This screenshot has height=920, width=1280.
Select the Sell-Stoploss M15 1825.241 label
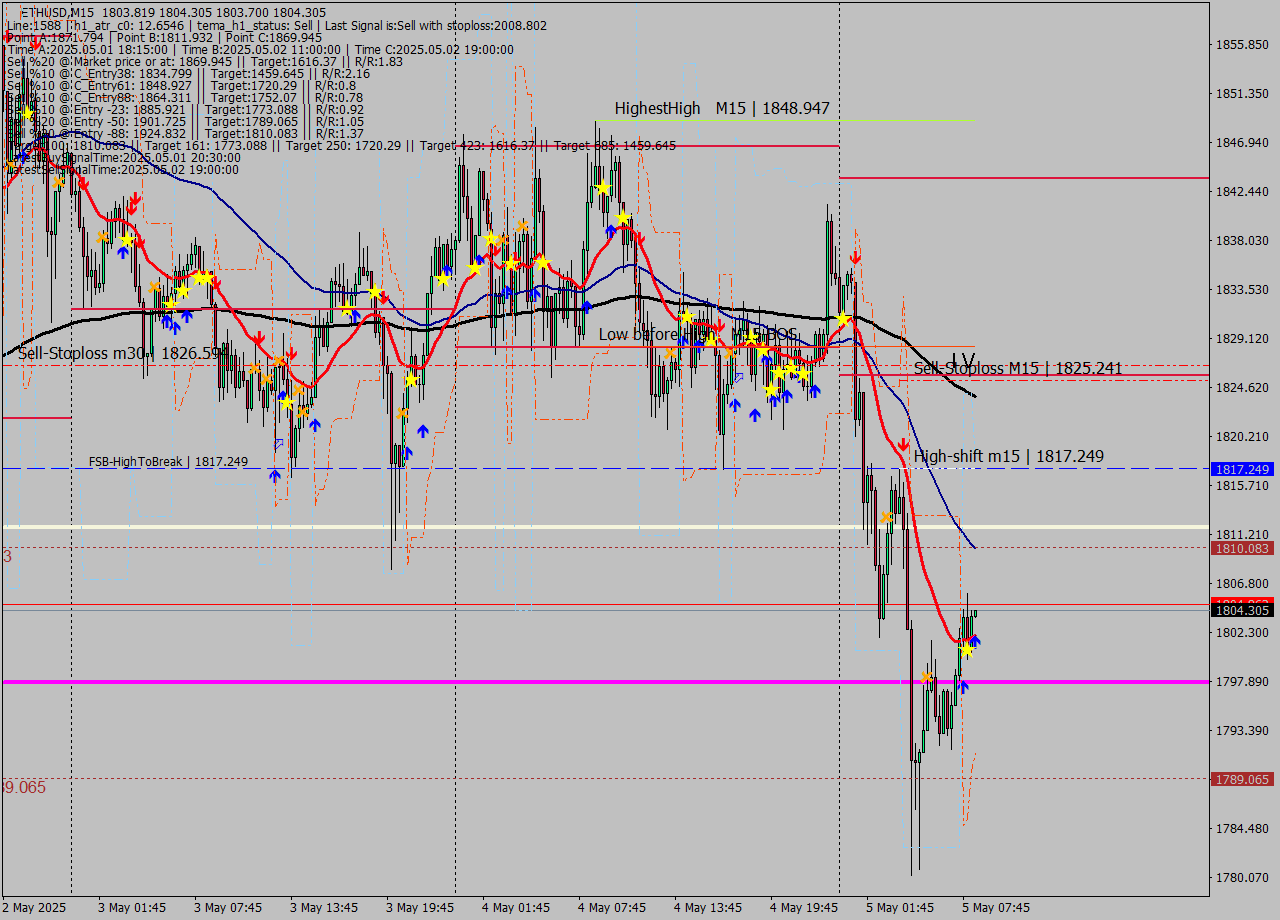pos(1017,369)
